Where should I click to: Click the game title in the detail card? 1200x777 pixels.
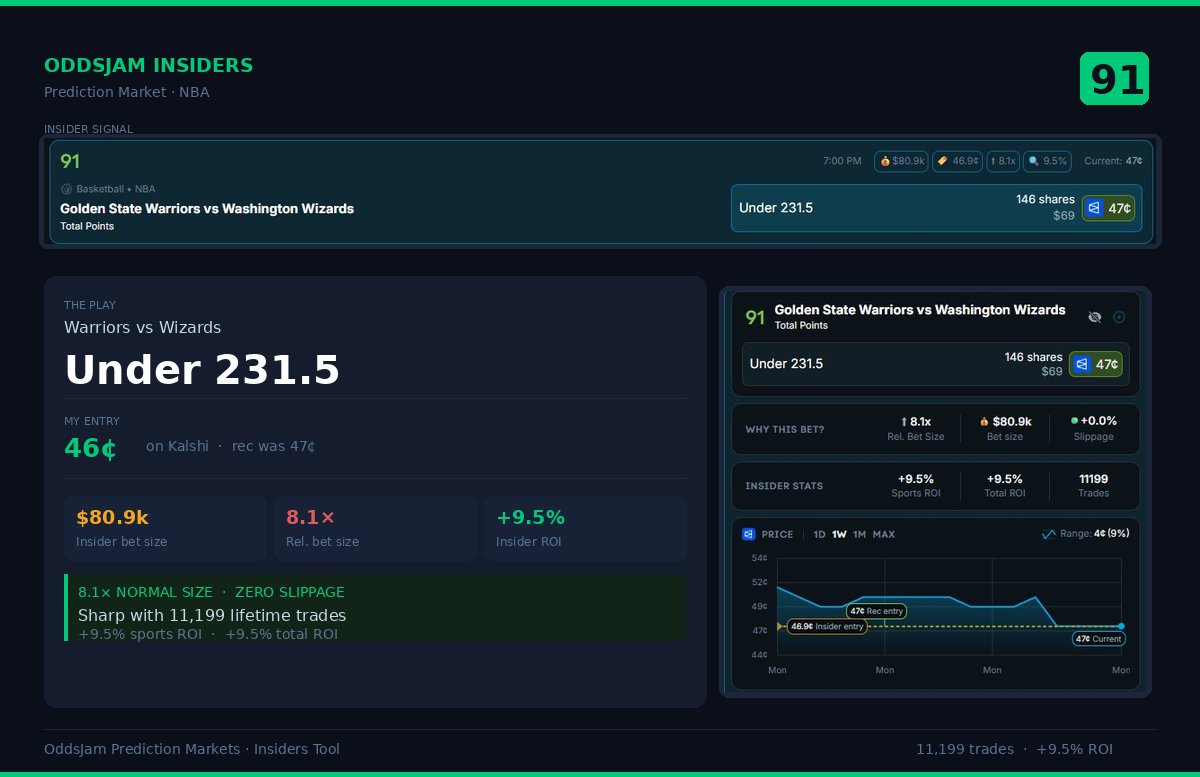(920, 310)
